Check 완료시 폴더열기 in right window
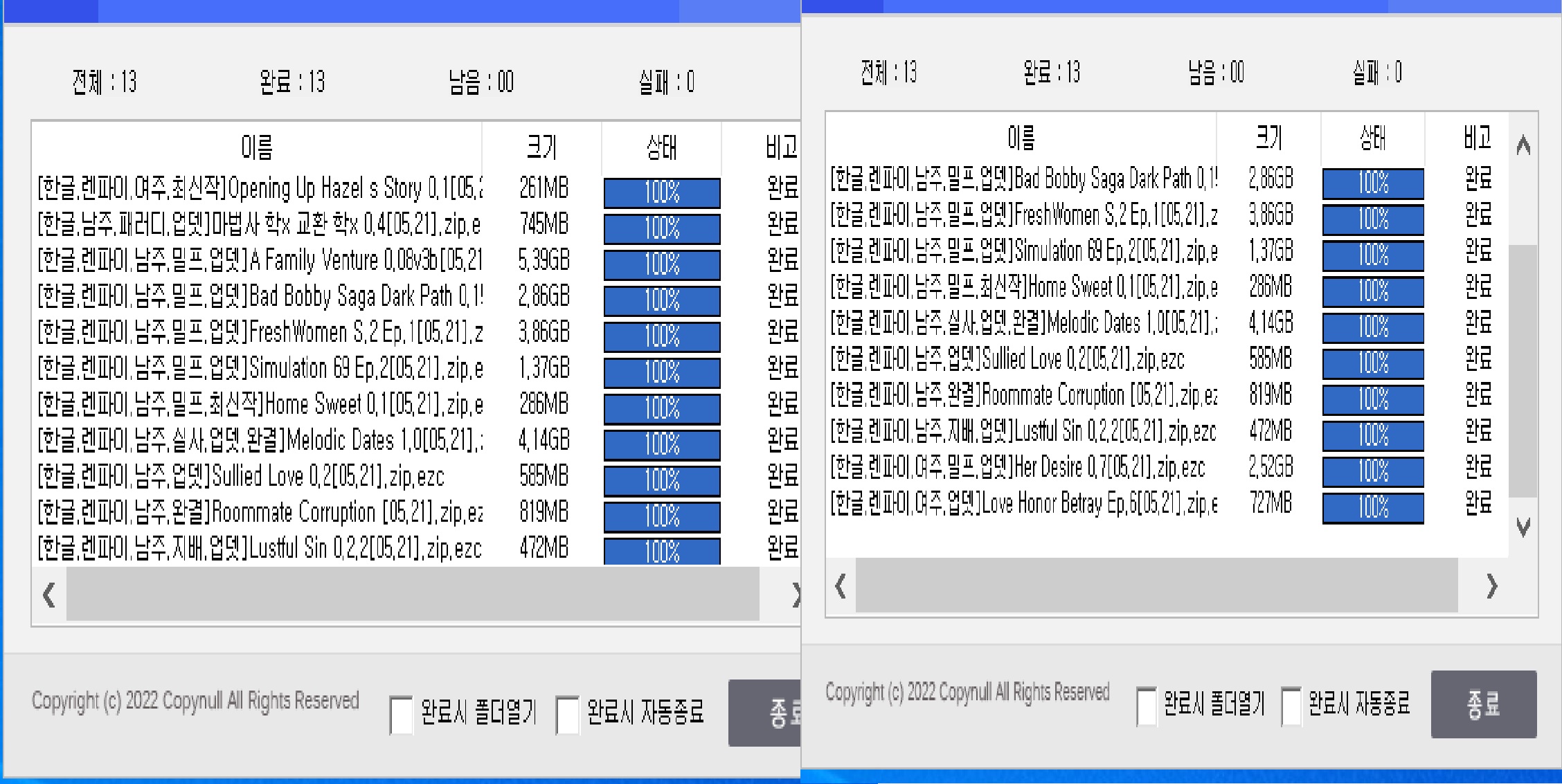1562x784 pixels. pyautogui.click(x=1146, y=706)
